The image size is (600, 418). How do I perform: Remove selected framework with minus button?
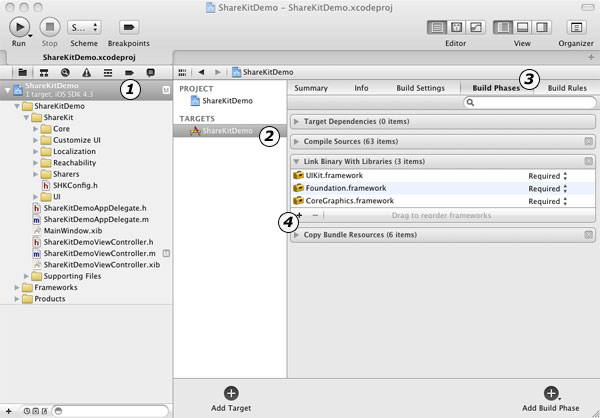pyautogui.click(x=315, y=215)
